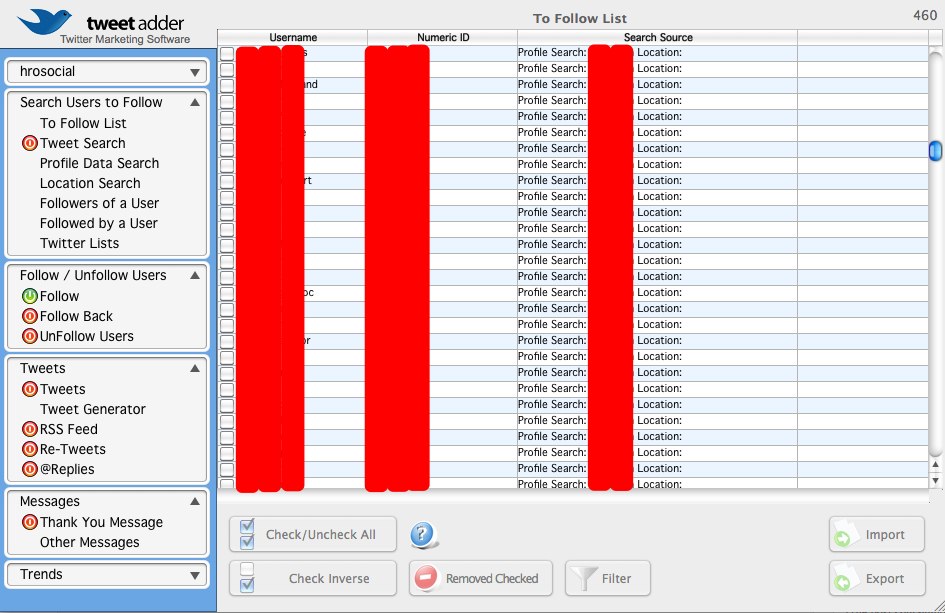
Task: Select Followed by a User
Action: 99,223
